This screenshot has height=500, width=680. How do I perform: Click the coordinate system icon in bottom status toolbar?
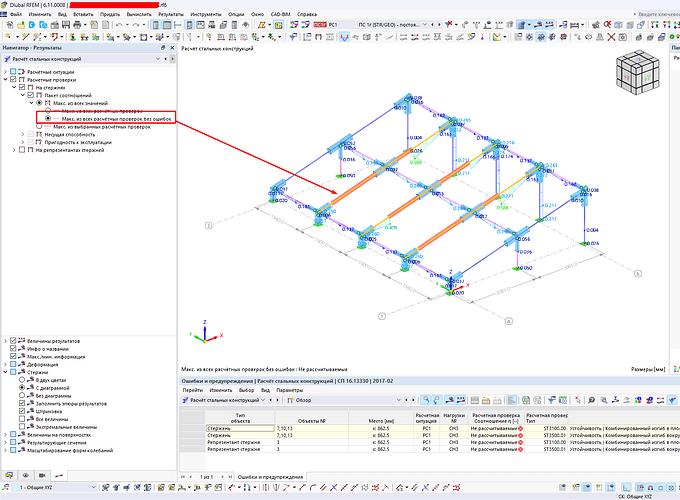click(x=5, y=487)
